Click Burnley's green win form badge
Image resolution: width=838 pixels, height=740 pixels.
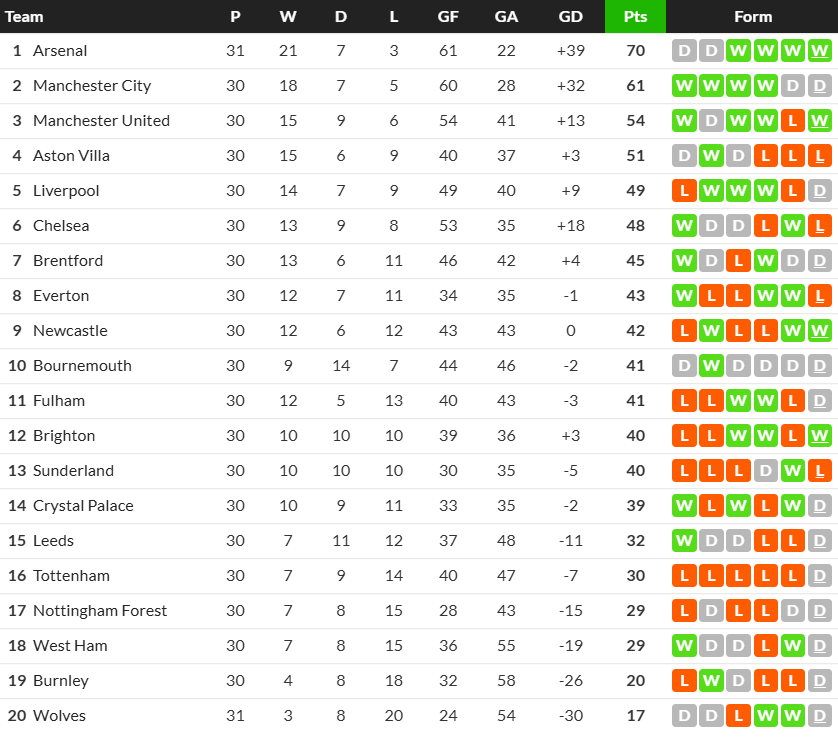(712, 681)
